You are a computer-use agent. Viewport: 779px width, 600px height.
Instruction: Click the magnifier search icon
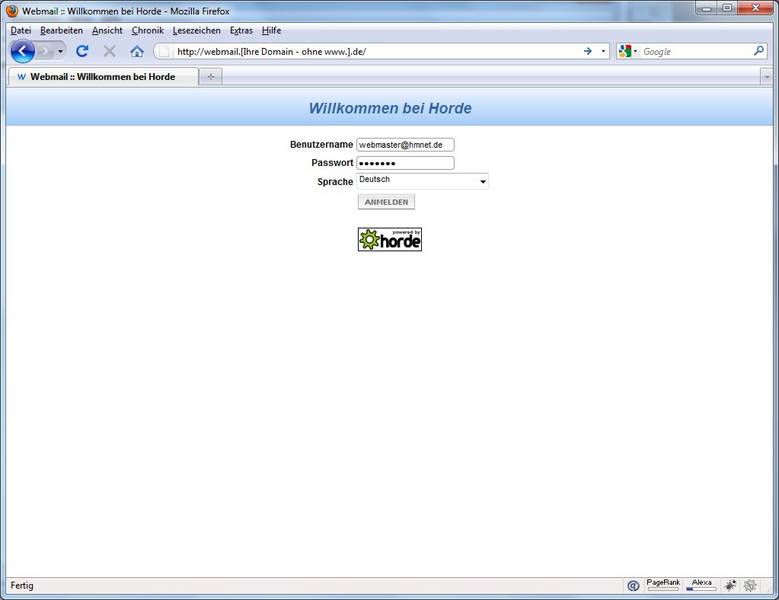click(759, 51)
